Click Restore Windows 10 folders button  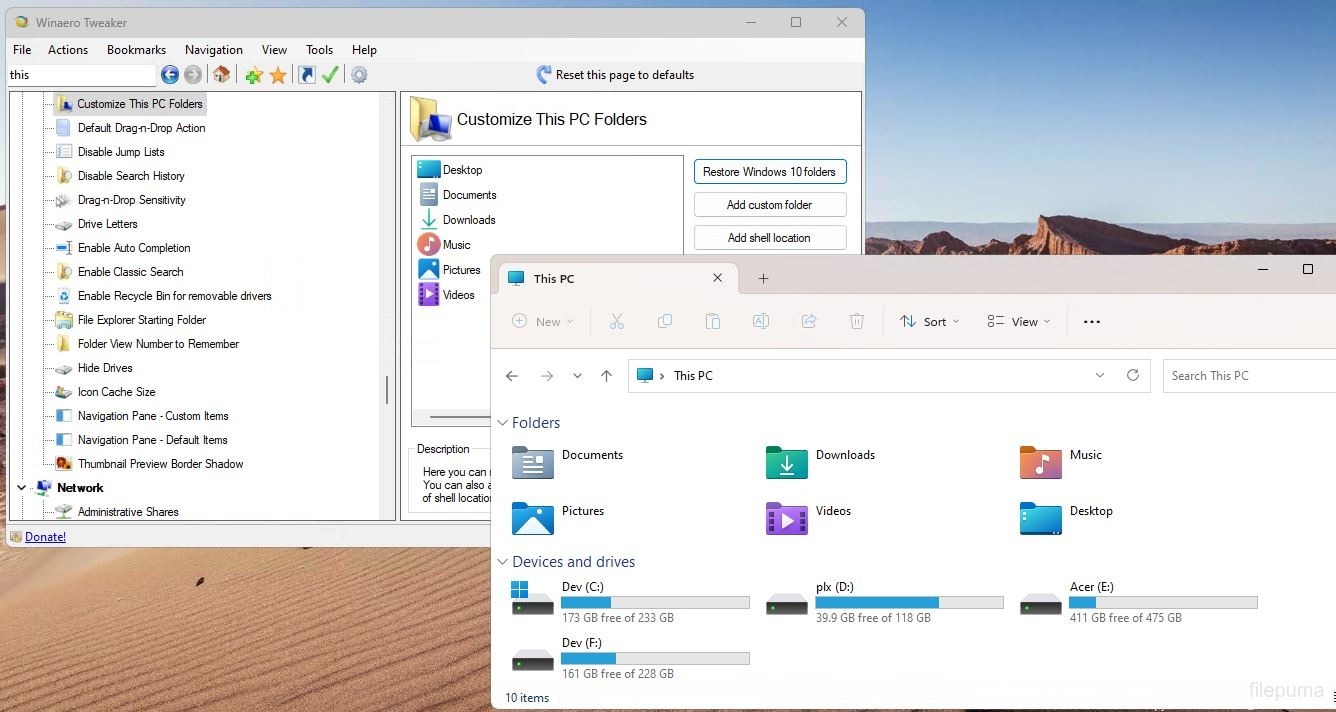(769, 172)
